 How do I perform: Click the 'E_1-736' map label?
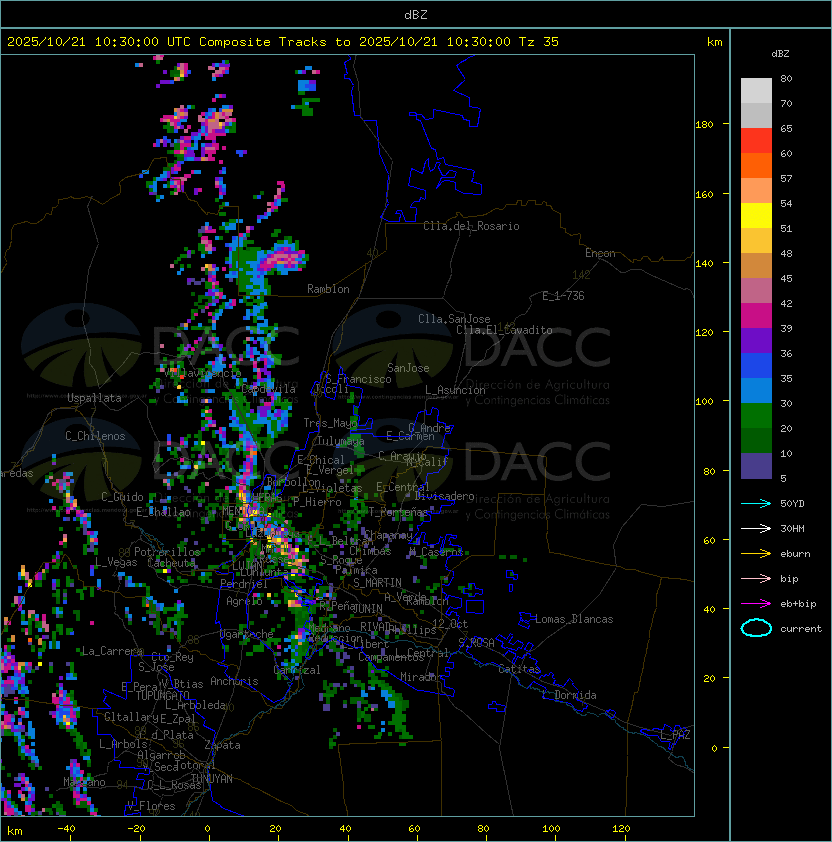[563, 296]
